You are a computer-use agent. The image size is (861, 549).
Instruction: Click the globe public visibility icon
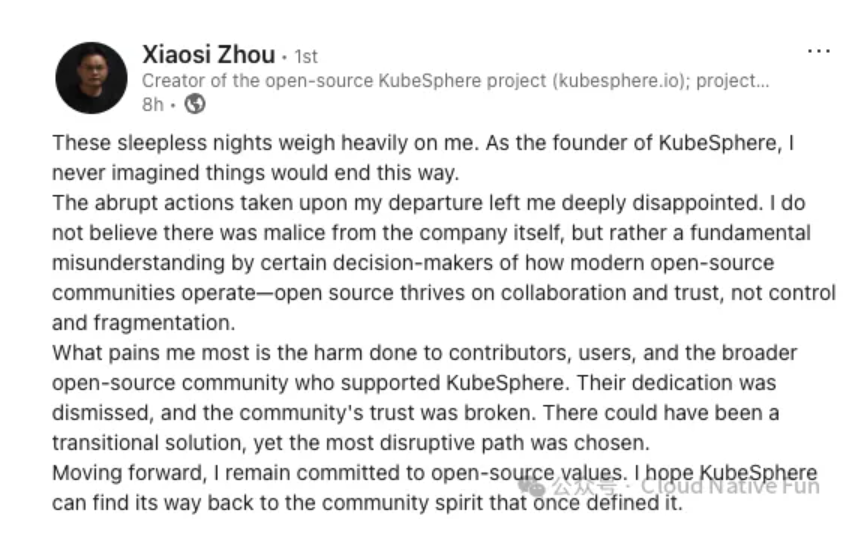click(196, 104)
